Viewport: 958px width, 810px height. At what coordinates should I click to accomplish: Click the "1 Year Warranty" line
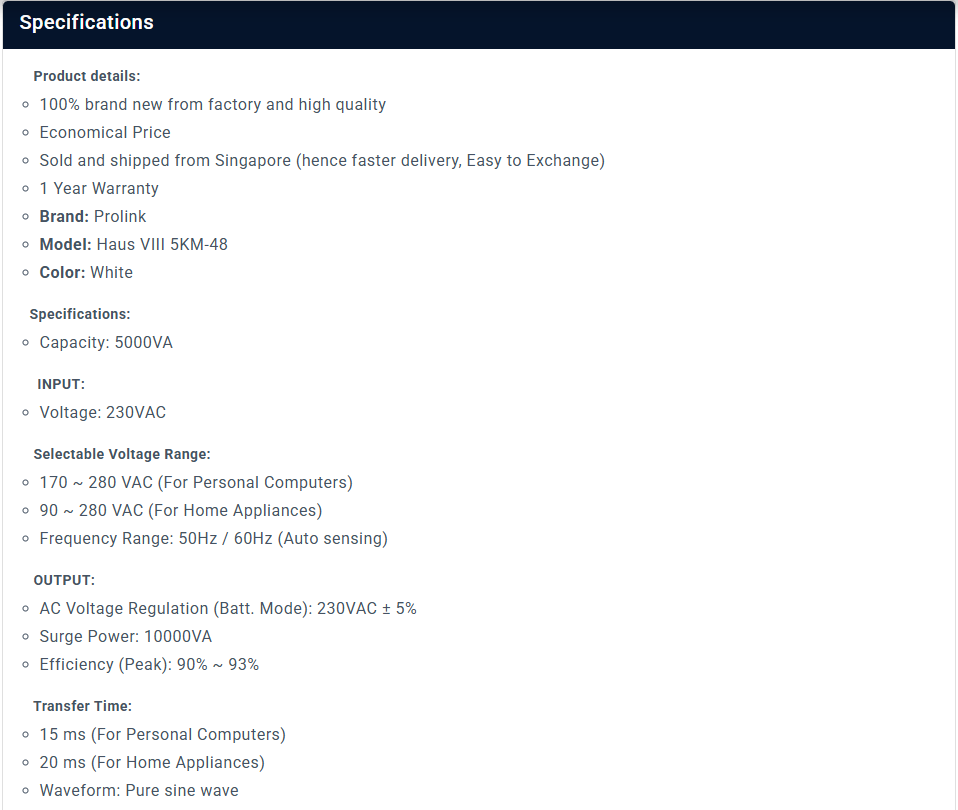(x=99, y=188)
